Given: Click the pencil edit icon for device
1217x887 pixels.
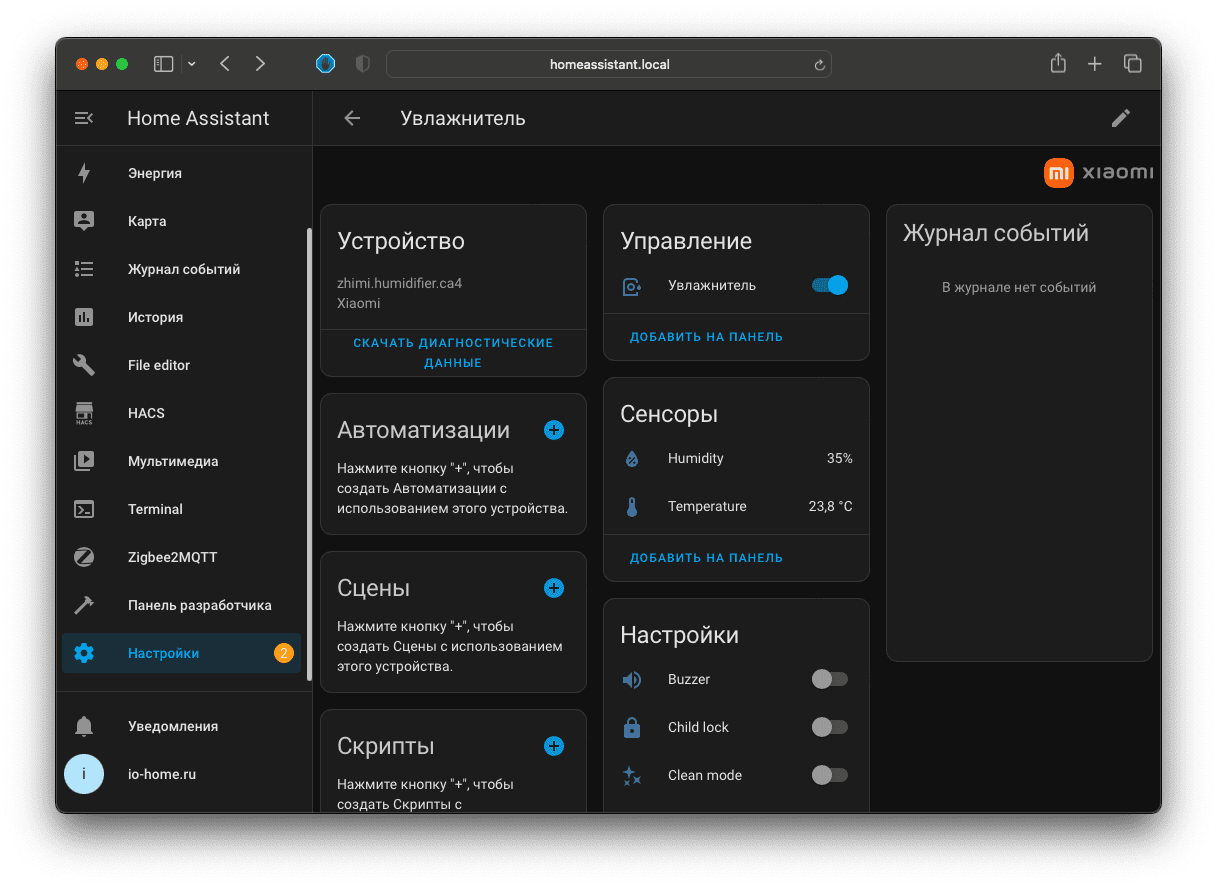Looking at the screenshot, I should [x=1121, y=118].
